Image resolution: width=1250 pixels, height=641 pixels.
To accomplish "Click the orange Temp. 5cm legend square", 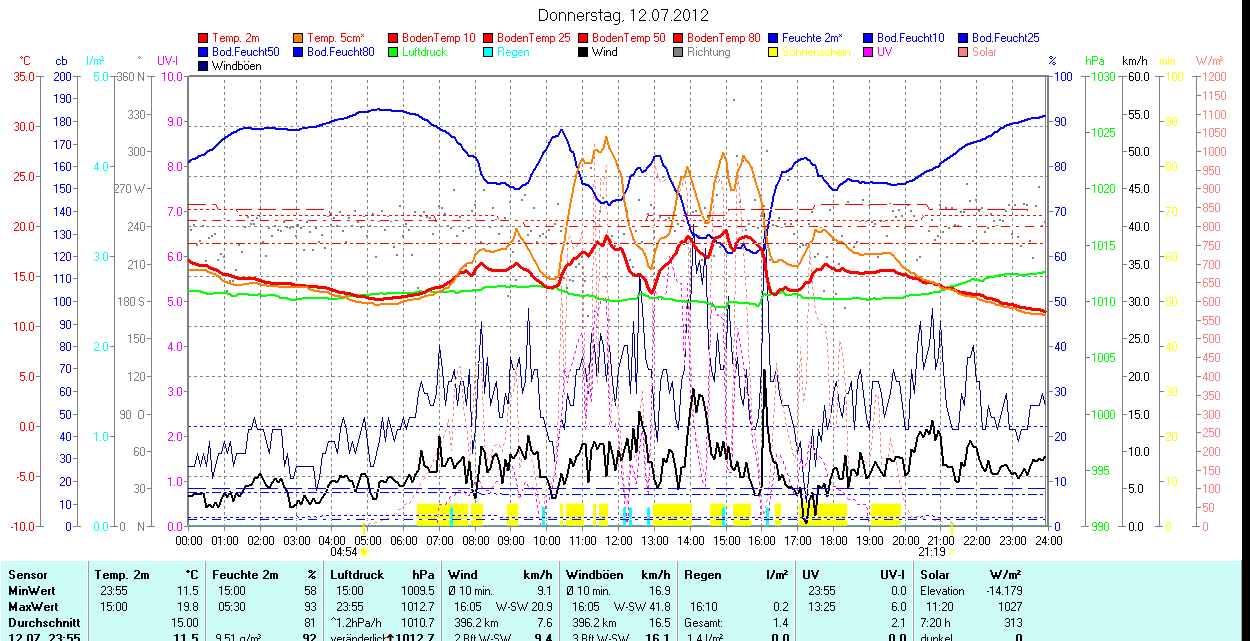I will click(x=299, y=38).
